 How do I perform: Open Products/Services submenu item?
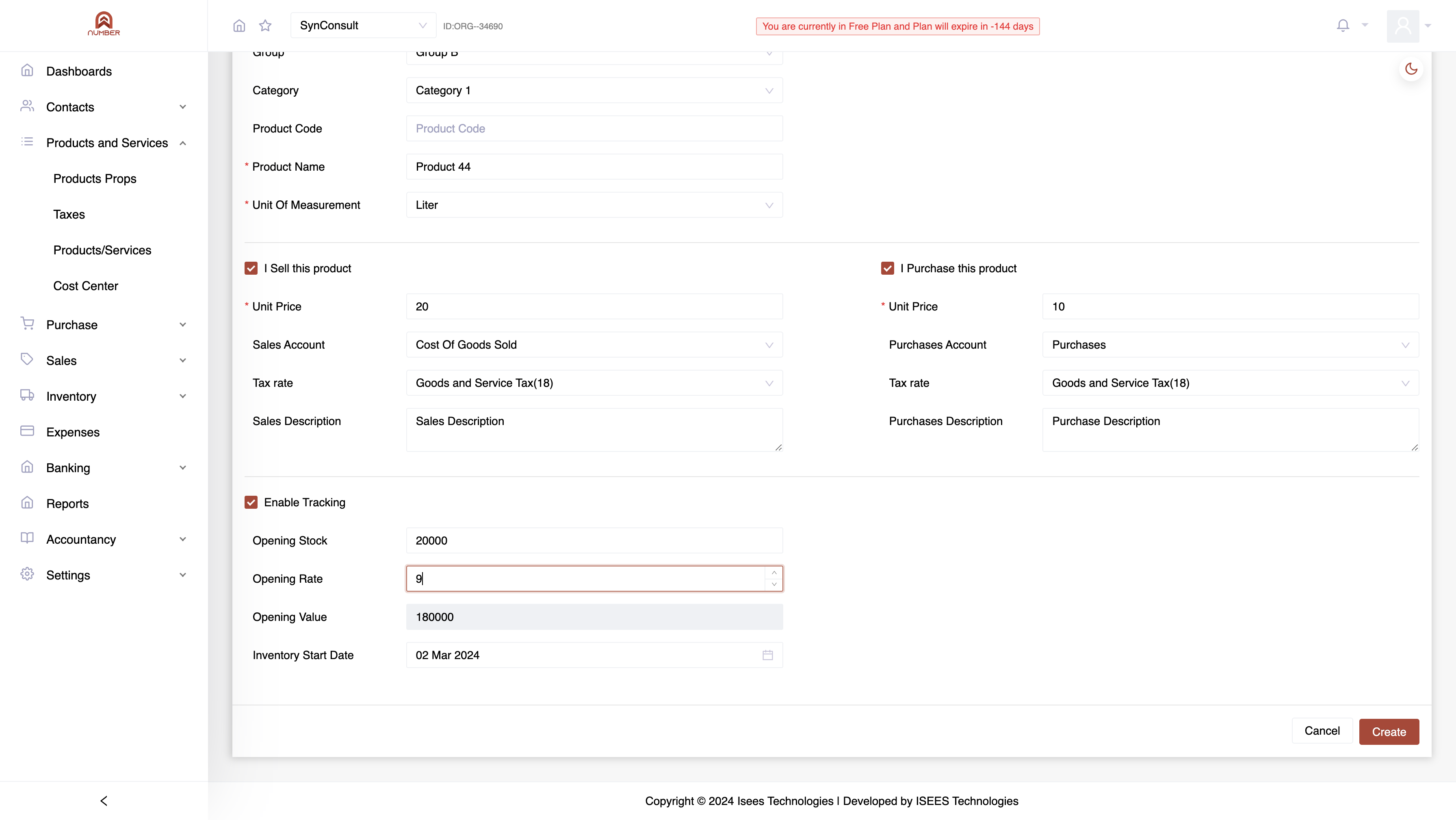102,250
